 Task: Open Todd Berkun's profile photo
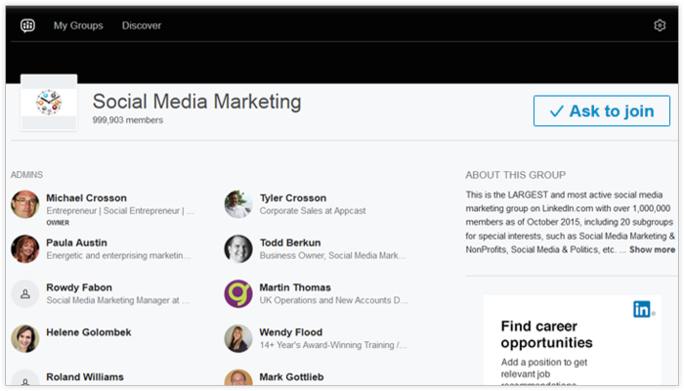click(238, 249)
